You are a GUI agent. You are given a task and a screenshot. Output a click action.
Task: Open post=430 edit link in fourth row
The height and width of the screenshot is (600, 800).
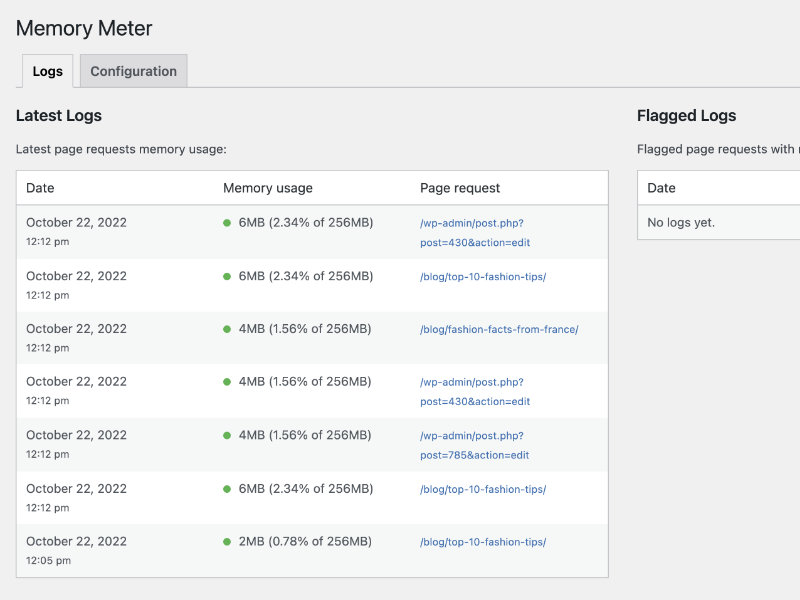click(x=474, y=392)
